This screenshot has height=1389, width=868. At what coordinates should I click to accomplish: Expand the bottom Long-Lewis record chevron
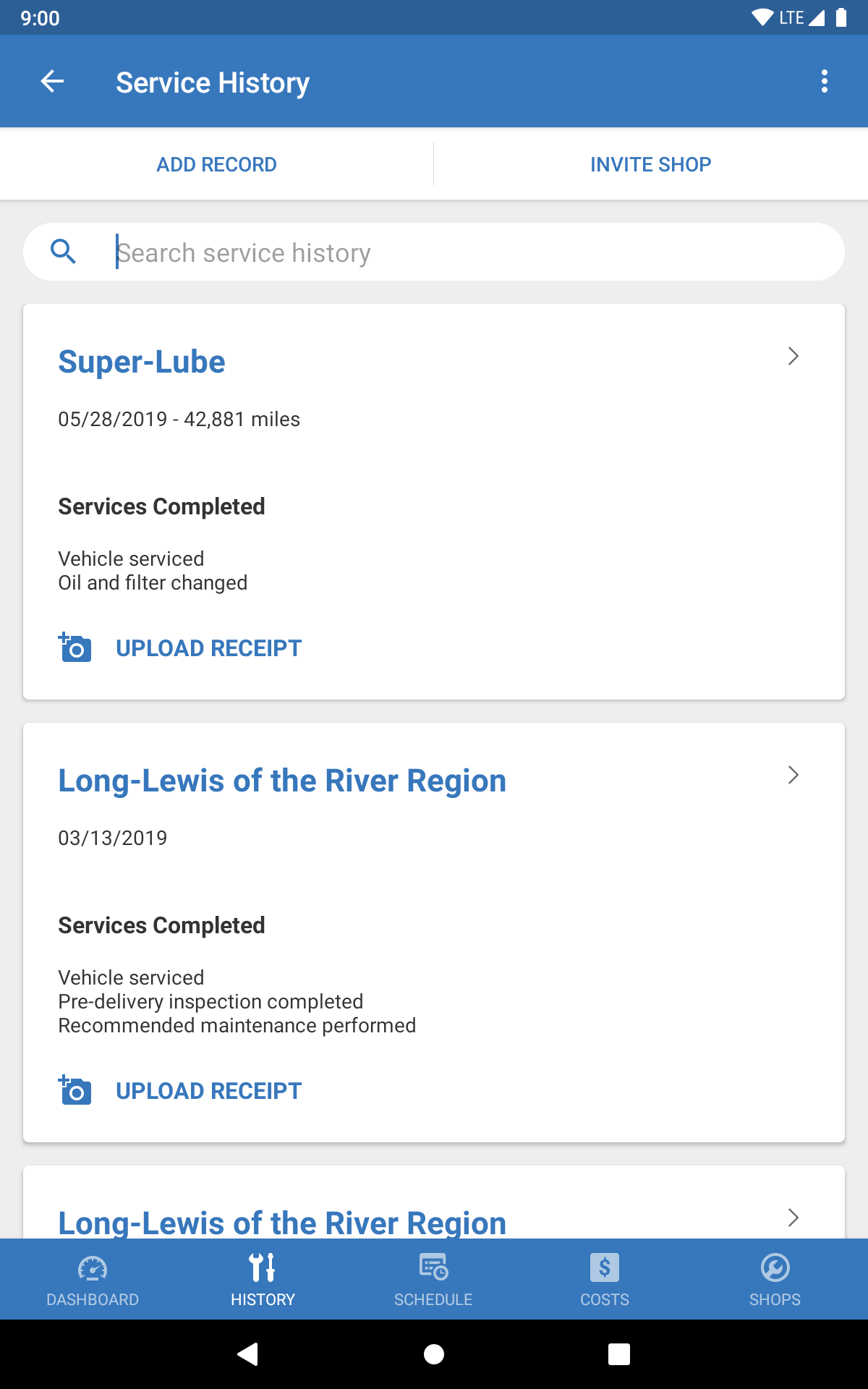(x=793, y=1218)
